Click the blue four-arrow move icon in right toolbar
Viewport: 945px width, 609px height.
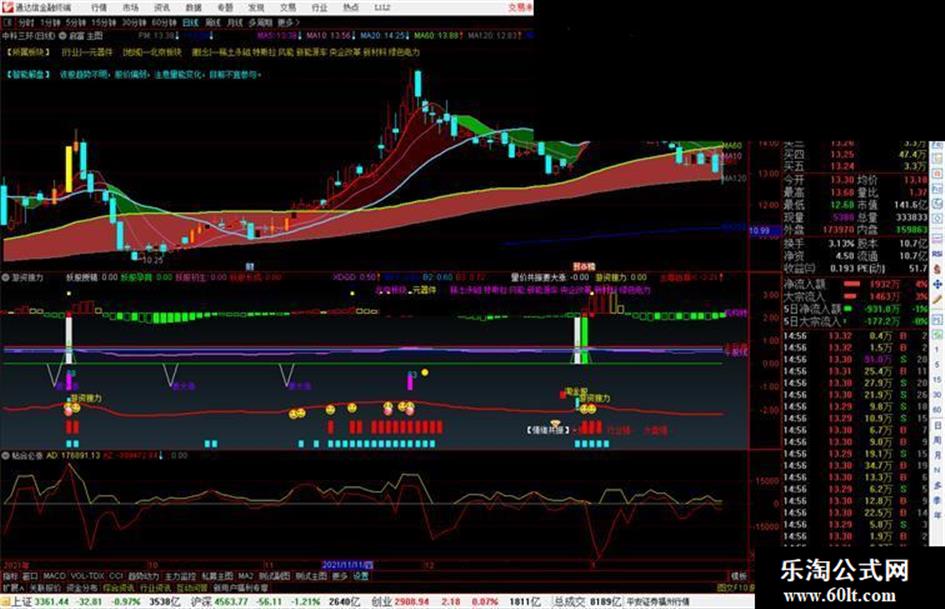[937, 284]
